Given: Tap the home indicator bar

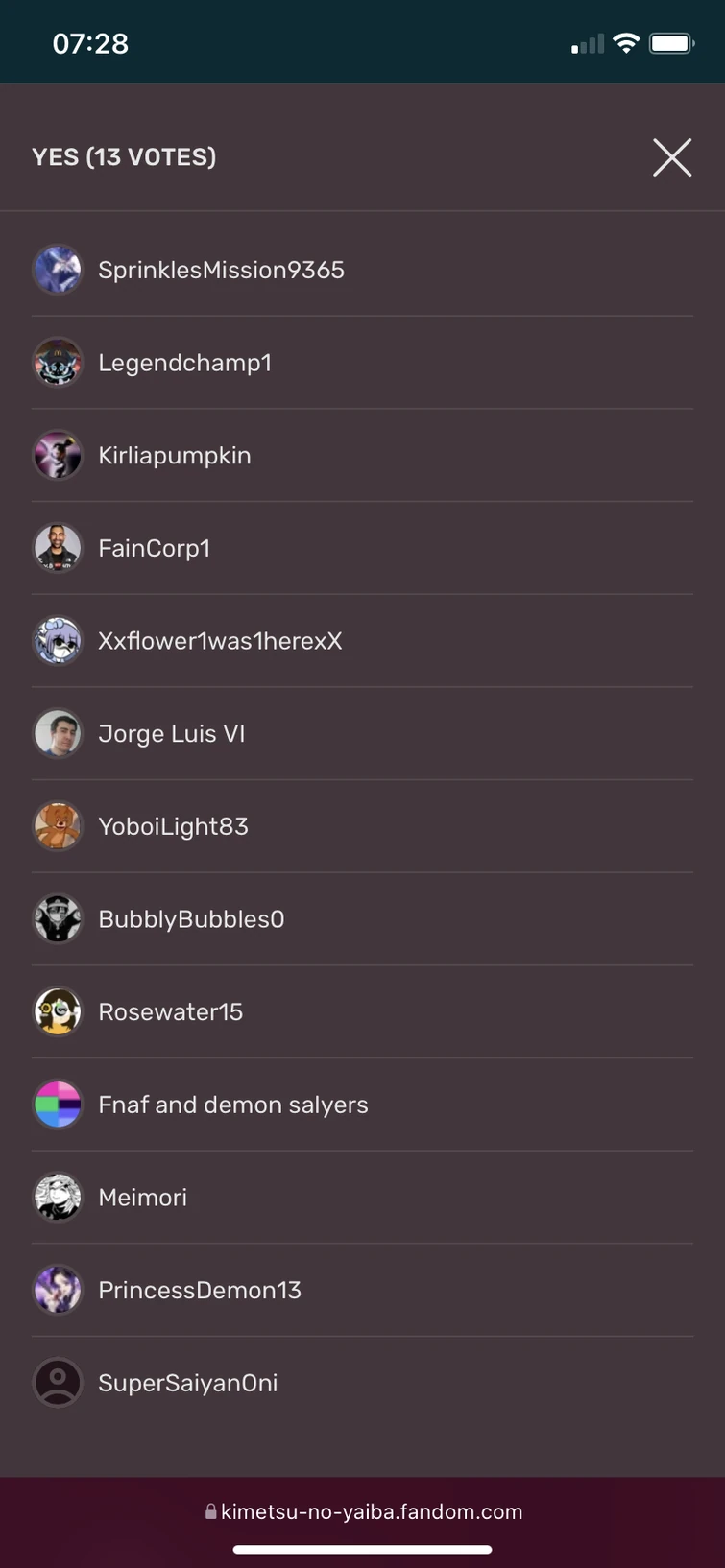Looking at the screenshot, I should pyautogui.click(x=363, y=1549).
